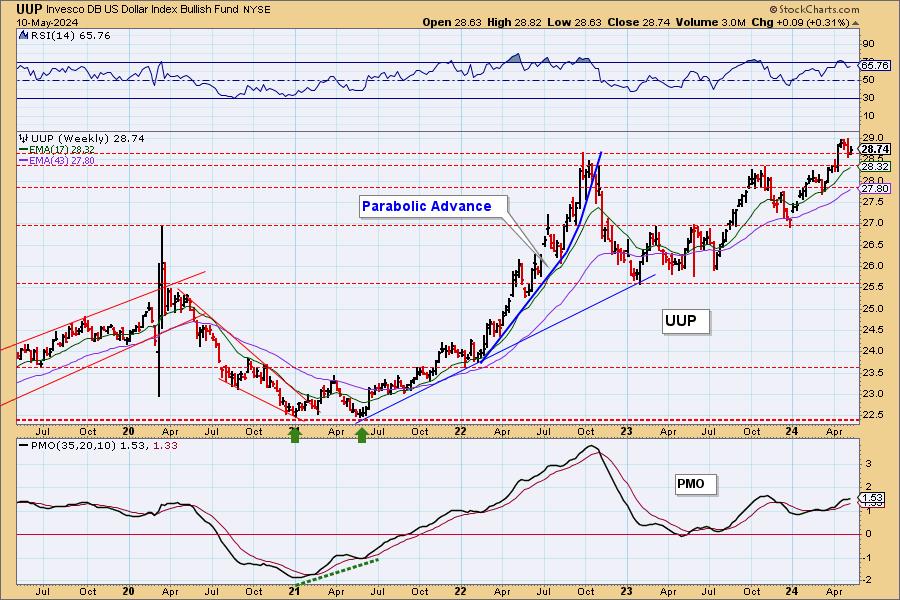Click the RSI(14) 65.76 legend label
Viewport: 900px width, 600px height.
[x=70, y=36]
